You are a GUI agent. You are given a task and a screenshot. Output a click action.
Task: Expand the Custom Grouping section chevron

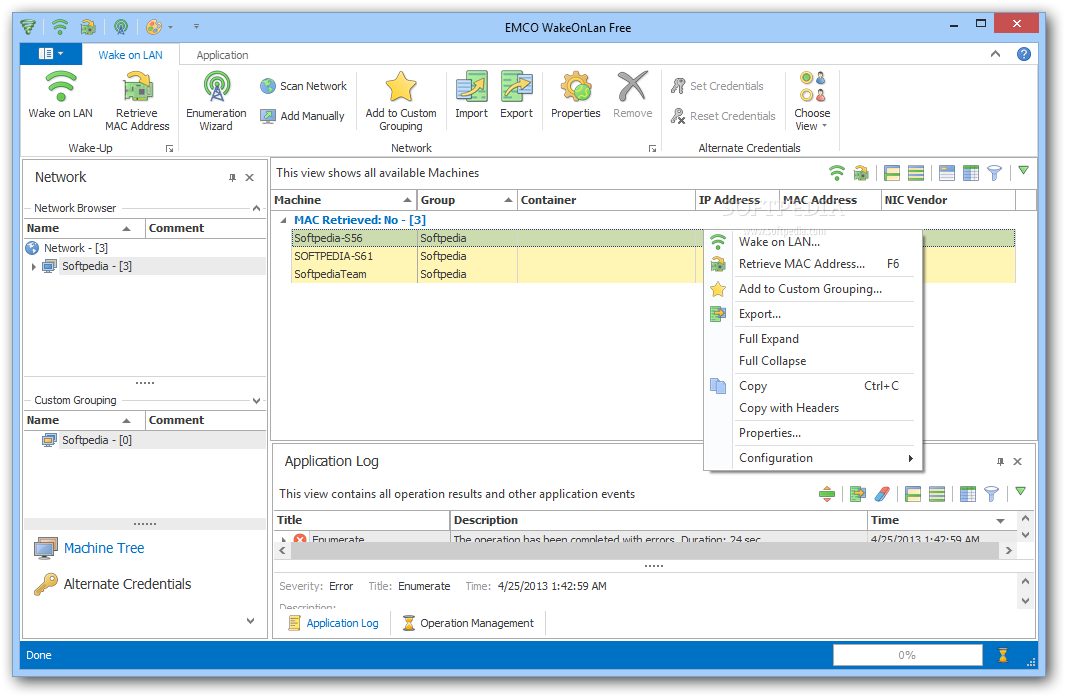(256, 401)
